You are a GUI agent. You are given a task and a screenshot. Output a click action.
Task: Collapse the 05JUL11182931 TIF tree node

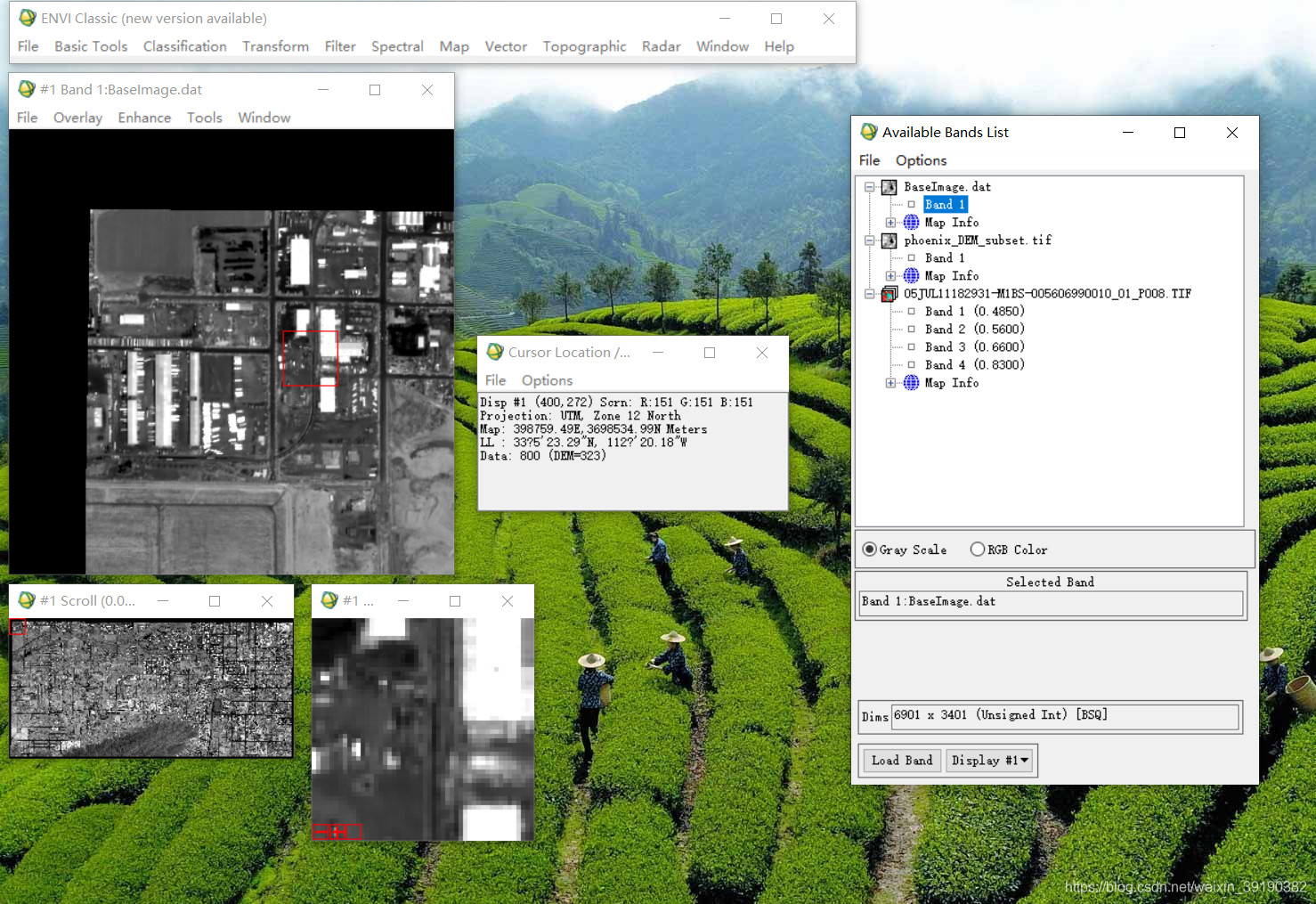(x=870, y=294)
